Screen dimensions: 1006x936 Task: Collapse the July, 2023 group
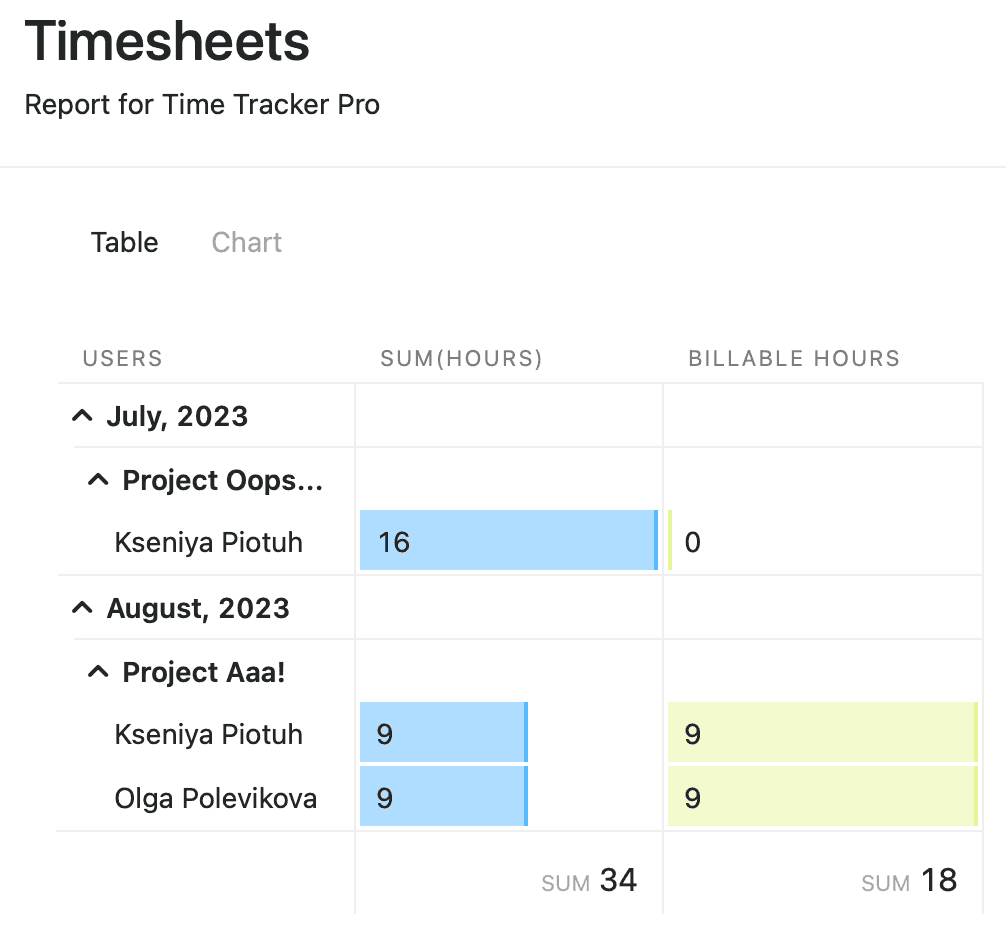pos(83,415)
